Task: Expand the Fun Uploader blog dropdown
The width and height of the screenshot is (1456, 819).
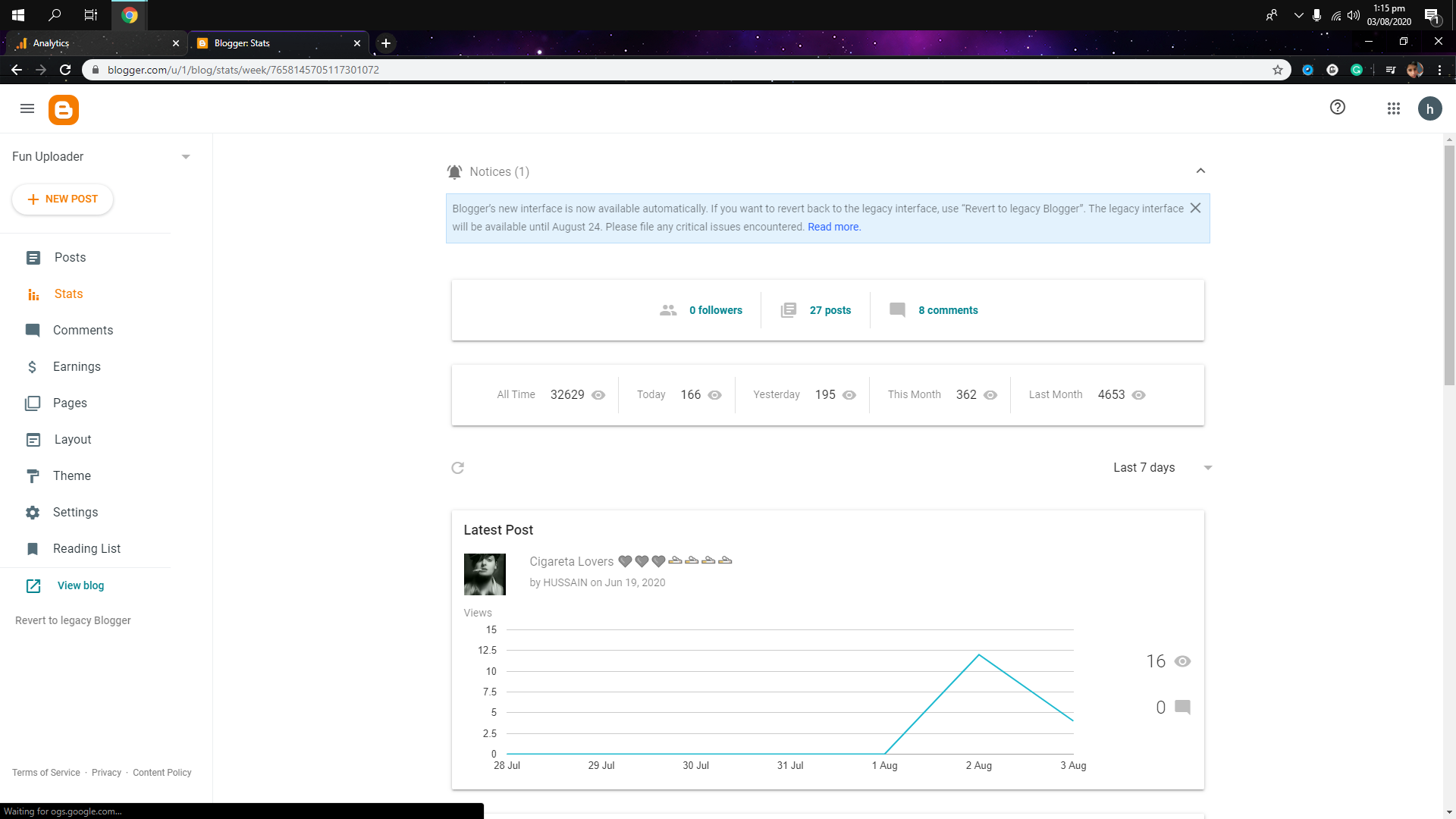Action: pyautogui.click(x=186, y=157)
